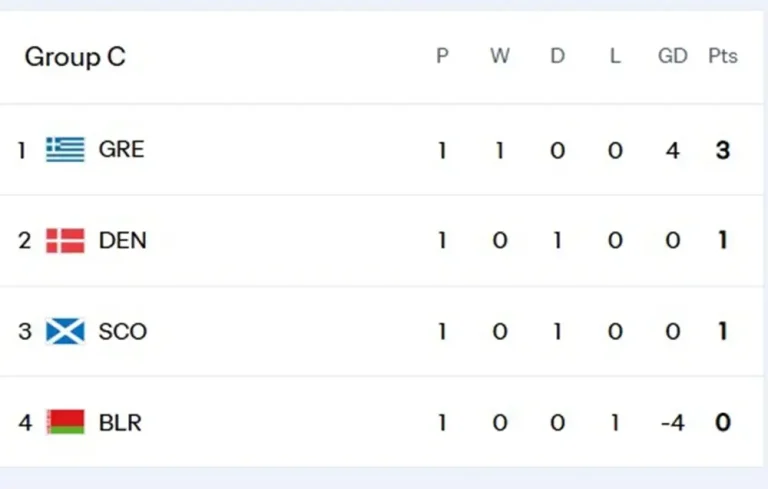Screen dimensions: 768x489
Task: Click the P column header
Action: click(x=442, y=57)
